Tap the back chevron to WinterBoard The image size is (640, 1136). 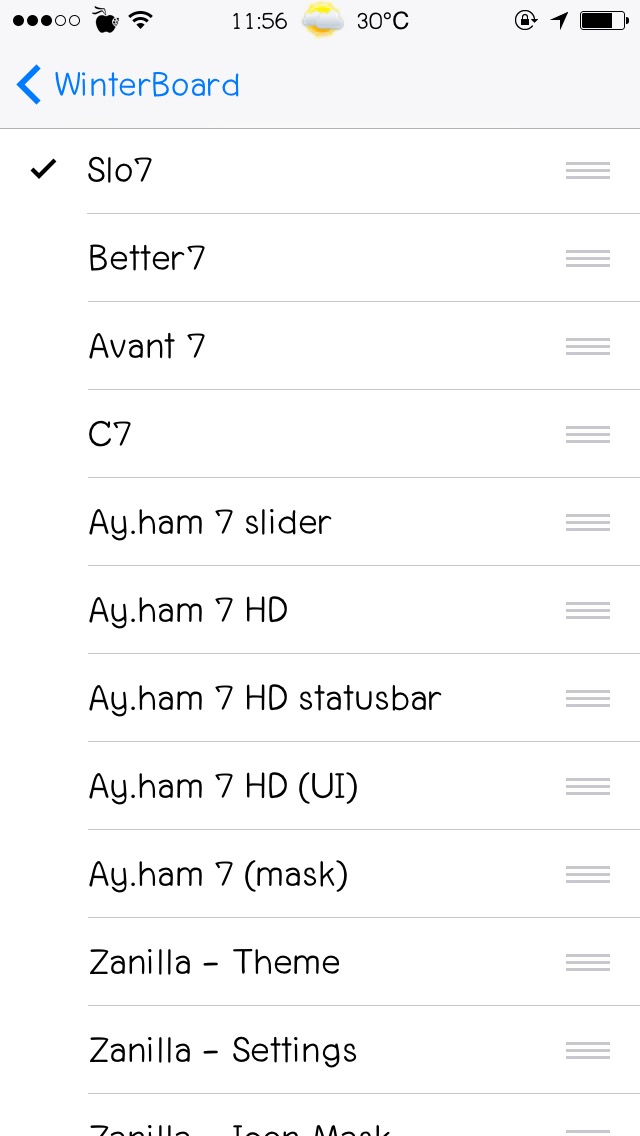(x=28, y=84)
